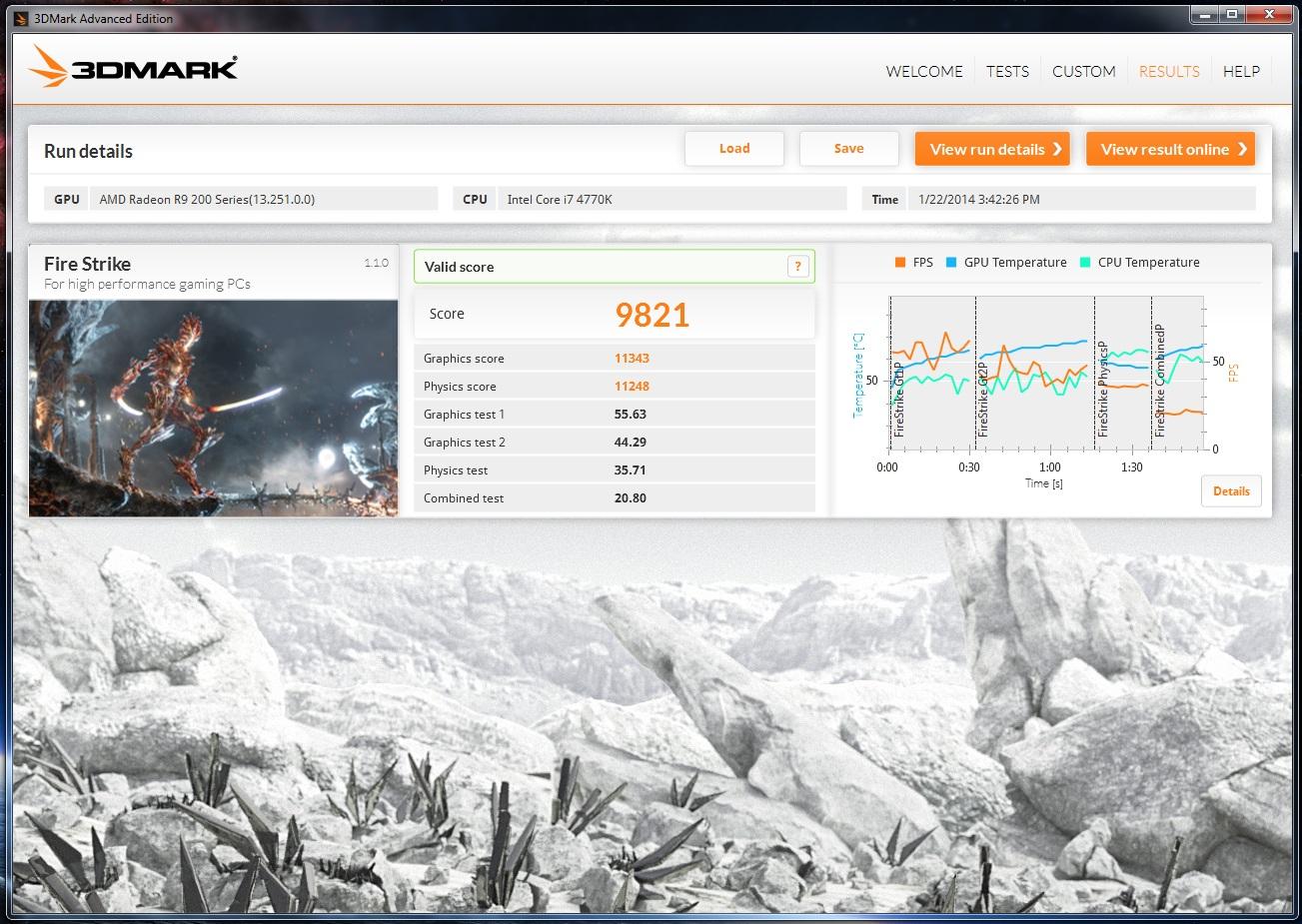Click the version number 1.1.0
The width and height of the screenshot is (1302, 924).
pos(376,263)
